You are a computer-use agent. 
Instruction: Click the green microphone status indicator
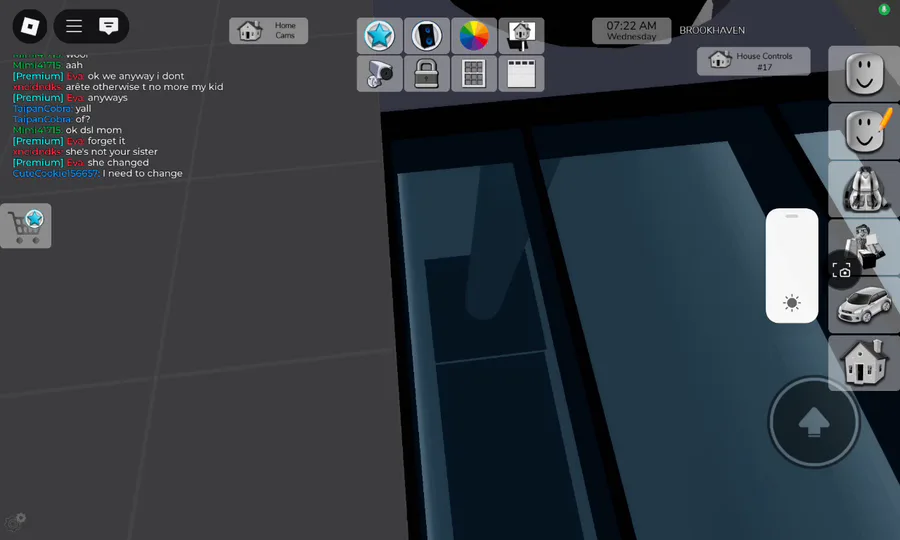(x=884, y=9)
